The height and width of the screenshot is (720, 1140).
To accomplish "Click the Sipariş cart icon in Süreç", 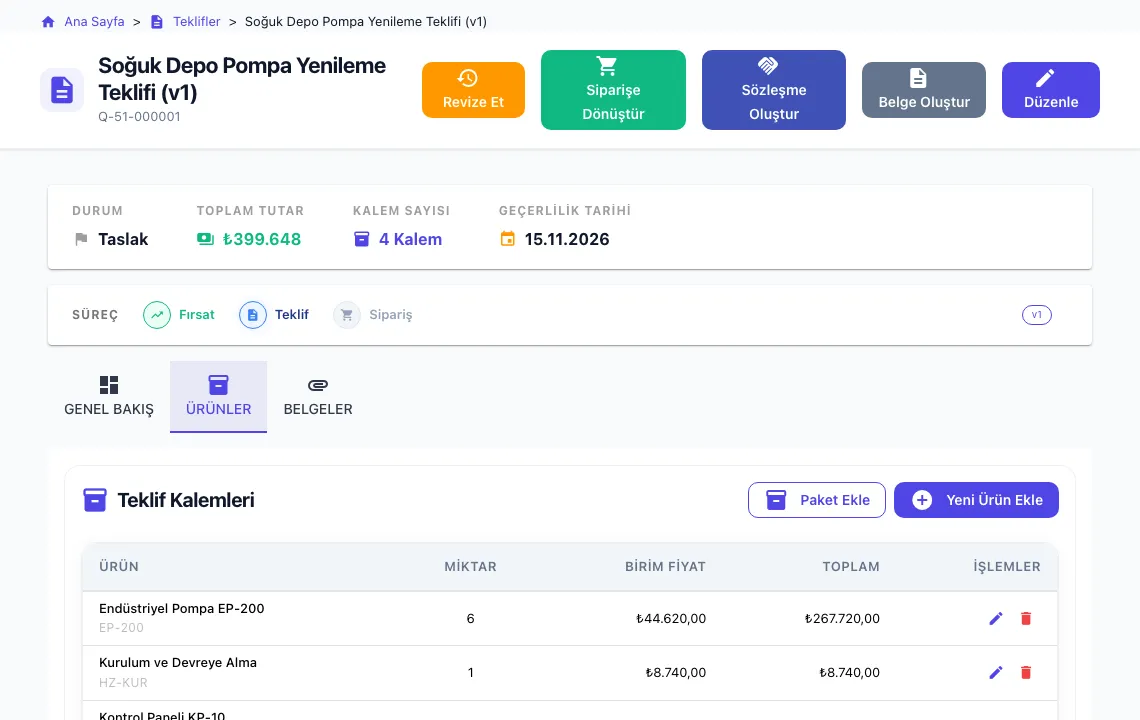I will click(347, 315).
